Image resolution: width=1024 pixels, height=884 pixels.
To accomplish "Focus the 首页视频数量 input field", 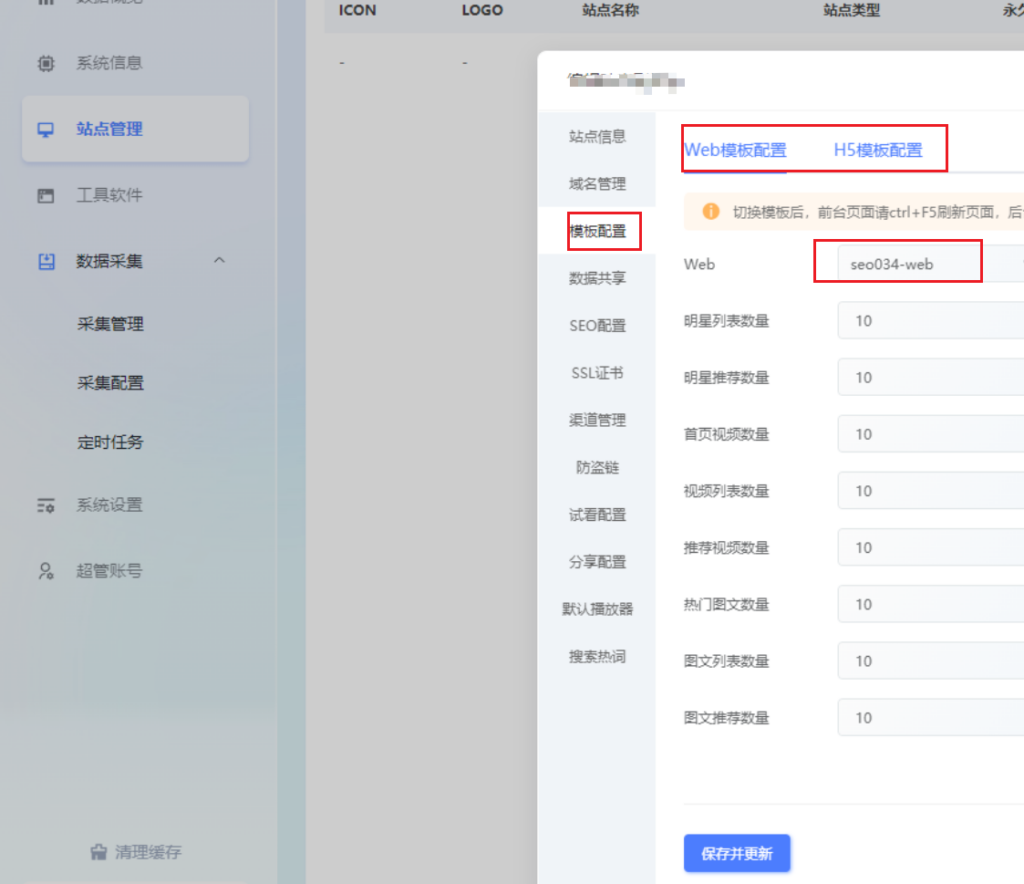I will 928,434.
